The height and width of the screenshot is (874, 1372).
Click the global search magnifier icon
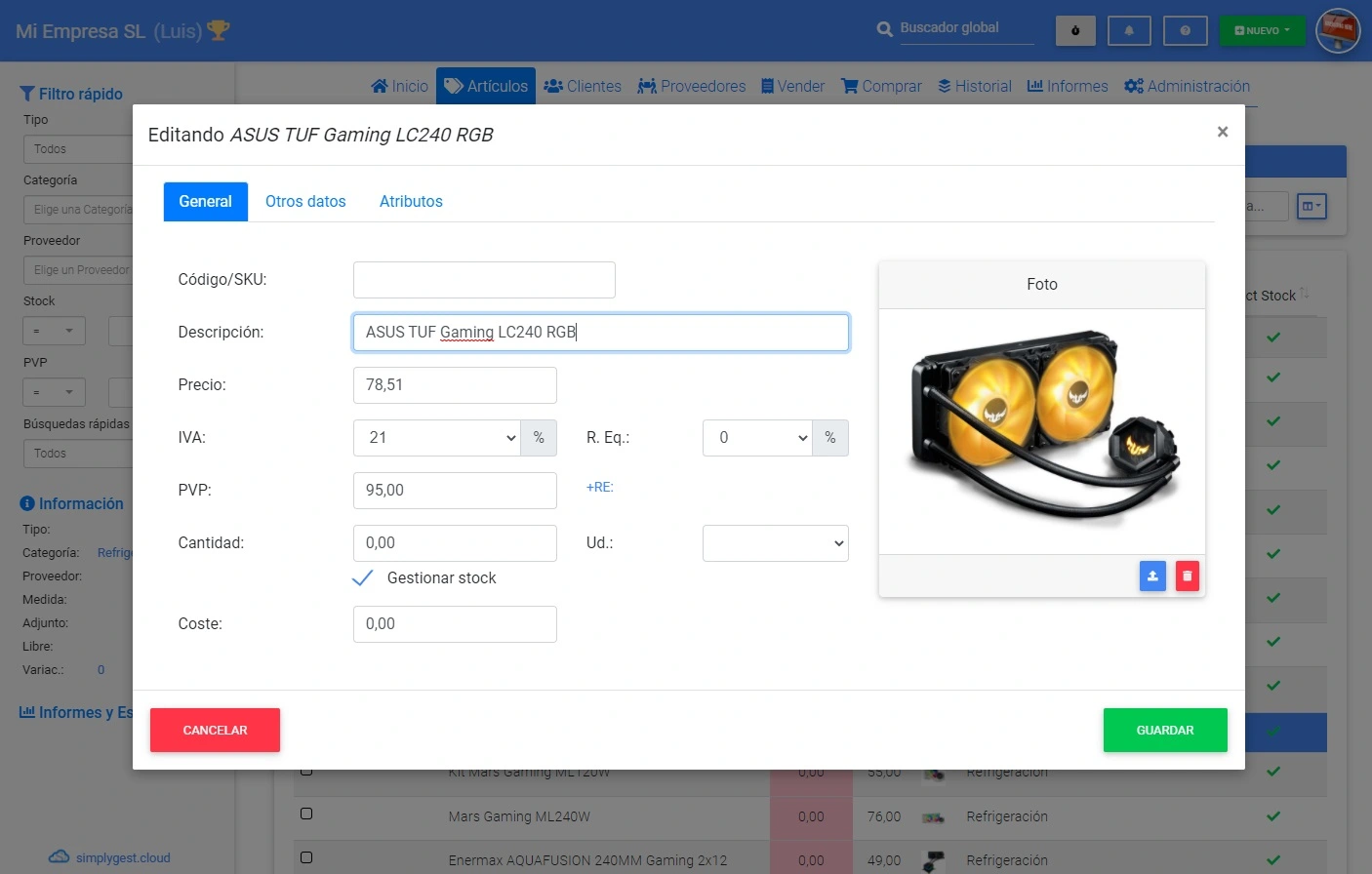point(884,29)
